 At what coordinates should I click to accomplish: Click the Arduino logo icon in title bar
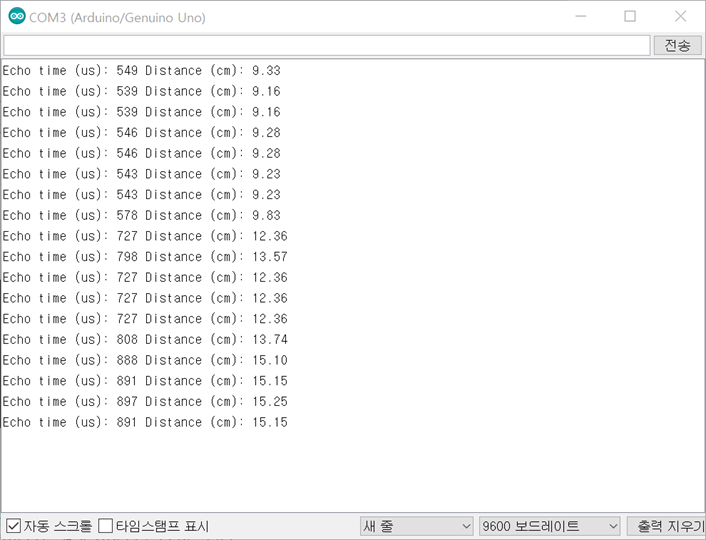[x=17, y=17]
